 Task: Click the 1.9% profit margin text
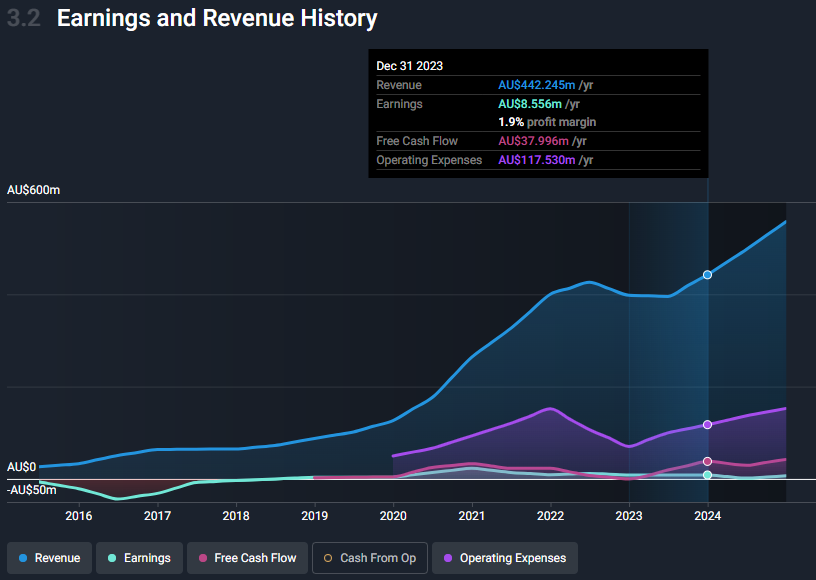(547, 122)
